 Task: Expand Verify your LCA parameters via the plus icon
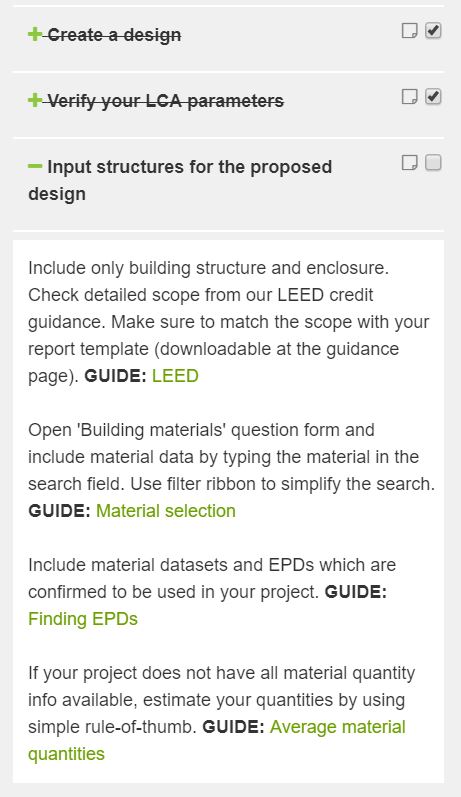35,100
